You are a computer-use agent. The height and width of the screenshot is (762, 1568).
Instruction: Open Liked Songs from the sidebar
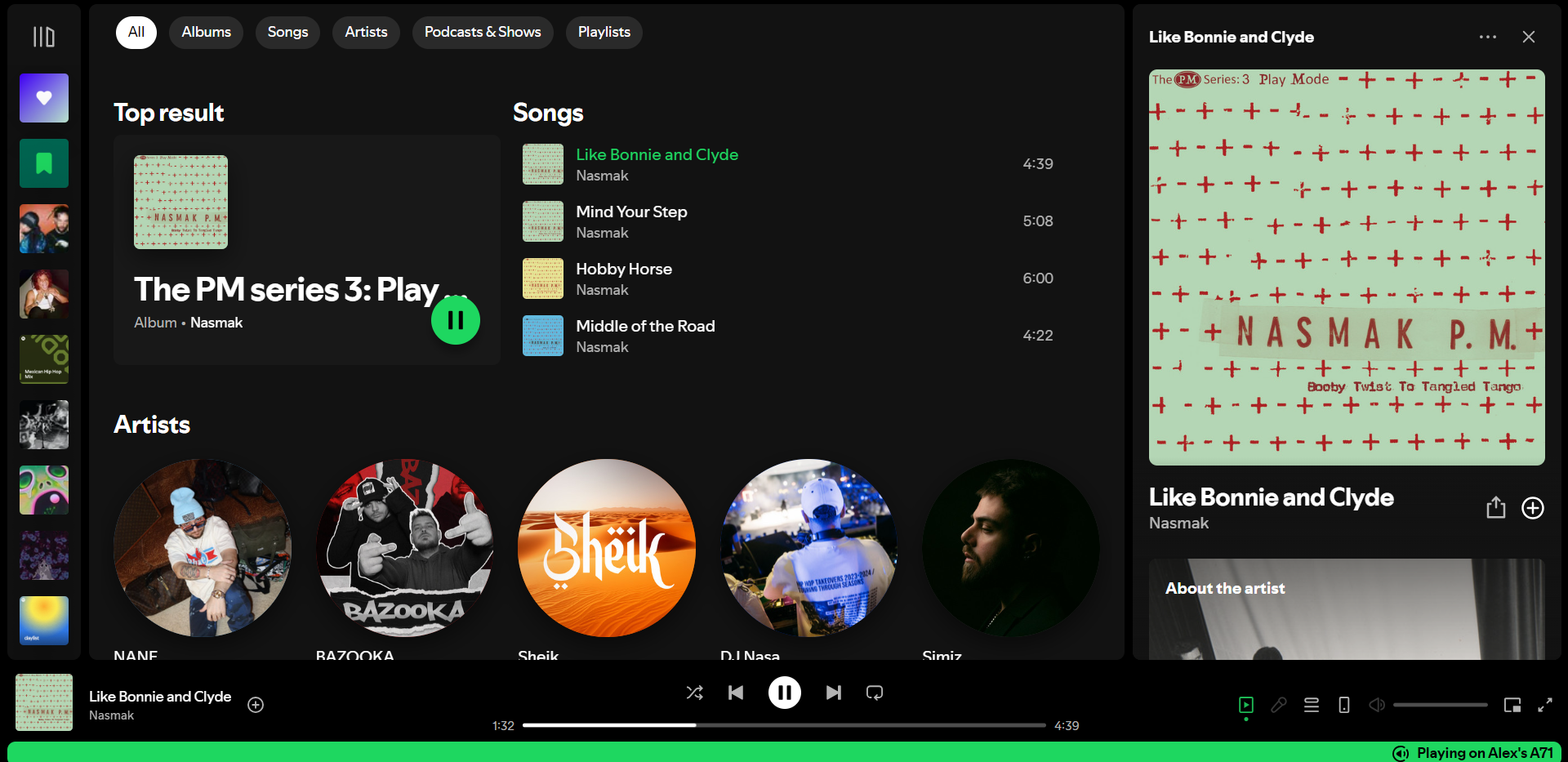[44, 98]
